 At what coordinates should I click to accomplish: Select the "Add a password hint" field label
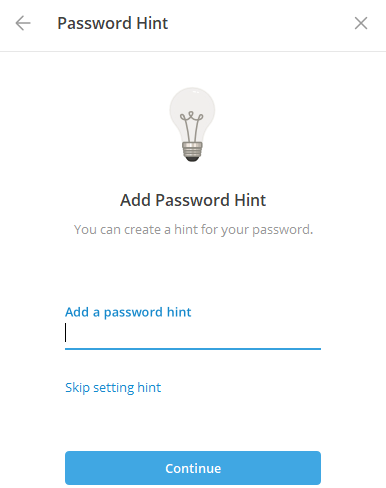click(128, 312)
